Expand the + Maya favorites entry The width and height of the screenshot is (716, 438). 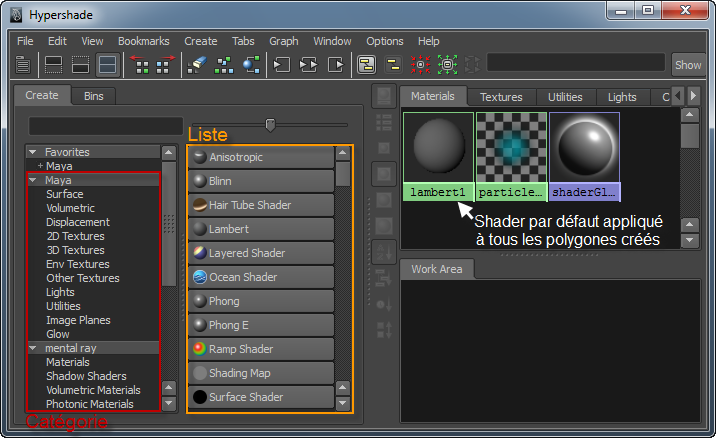(x=40, y=165)
